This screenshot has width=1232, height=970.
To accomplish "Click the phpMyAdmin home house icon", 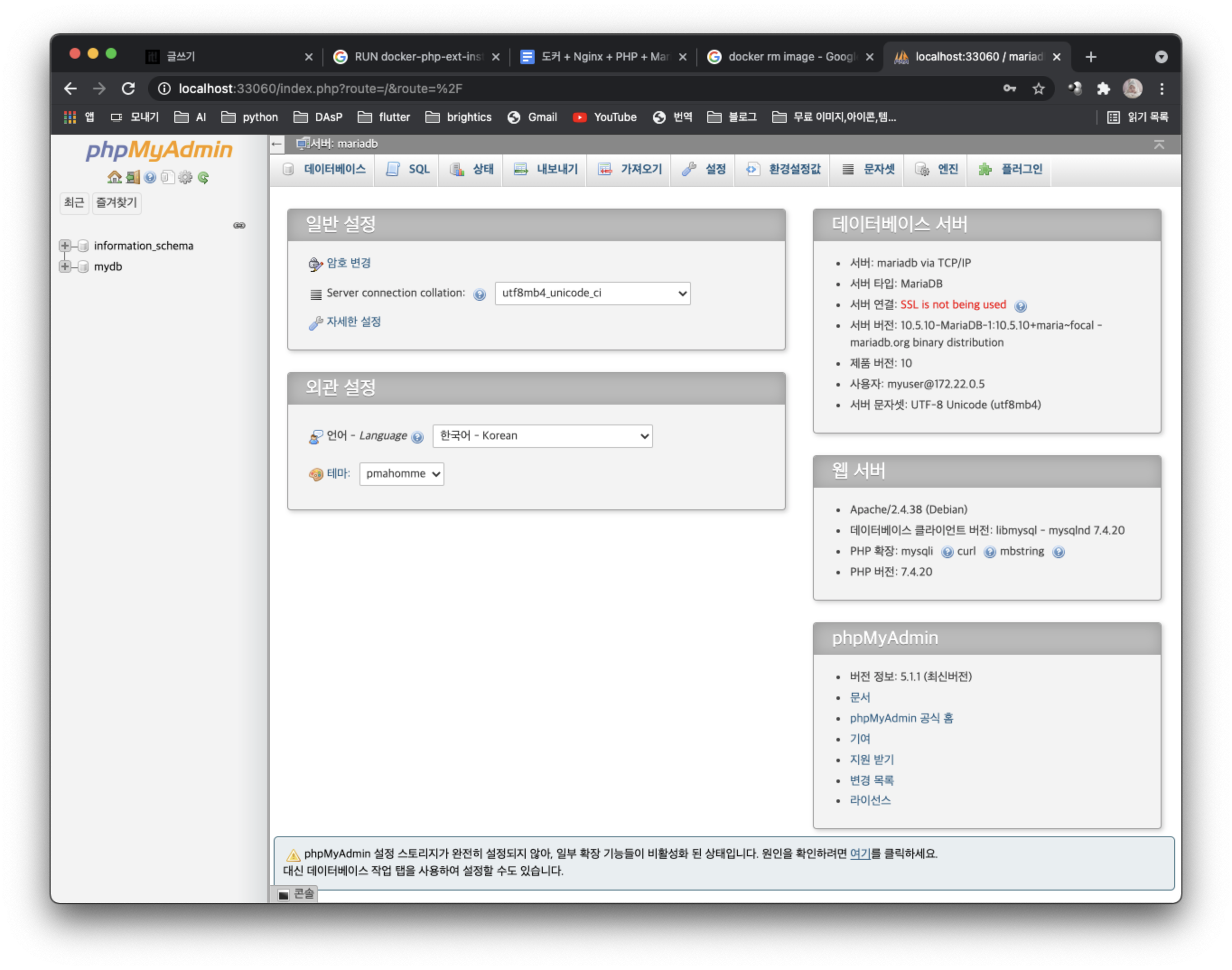I will click(114, 177).
